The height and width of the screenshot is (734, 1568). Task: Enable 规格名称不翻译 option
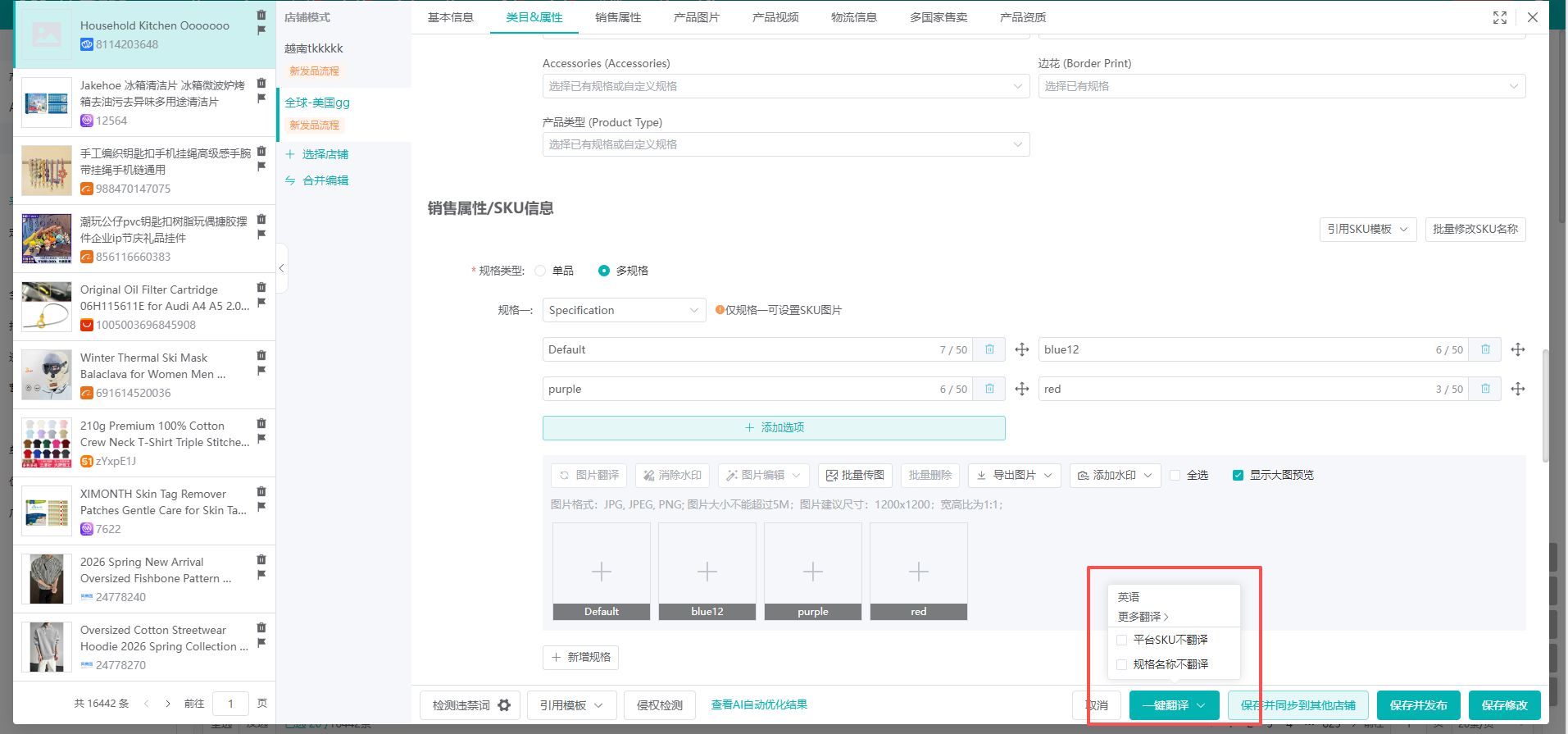click(1122, 664)
